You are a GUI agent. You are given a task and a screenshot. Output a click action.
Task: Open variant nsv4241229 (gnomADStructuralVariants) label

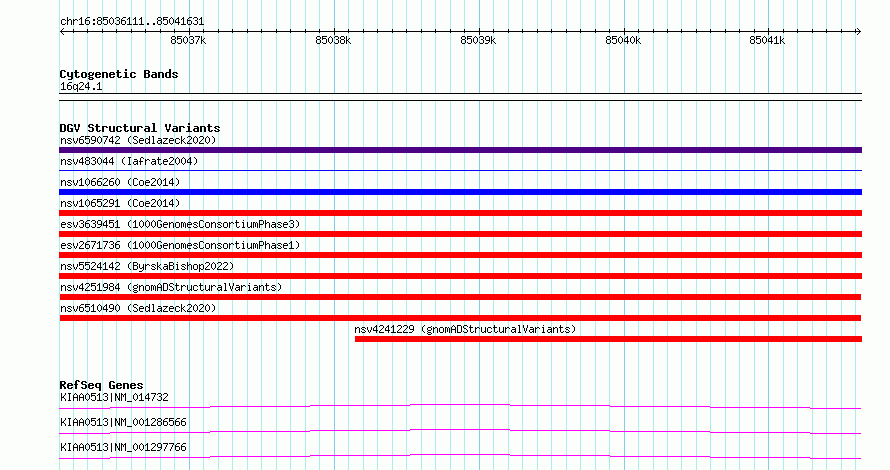(x=465, y=329)
